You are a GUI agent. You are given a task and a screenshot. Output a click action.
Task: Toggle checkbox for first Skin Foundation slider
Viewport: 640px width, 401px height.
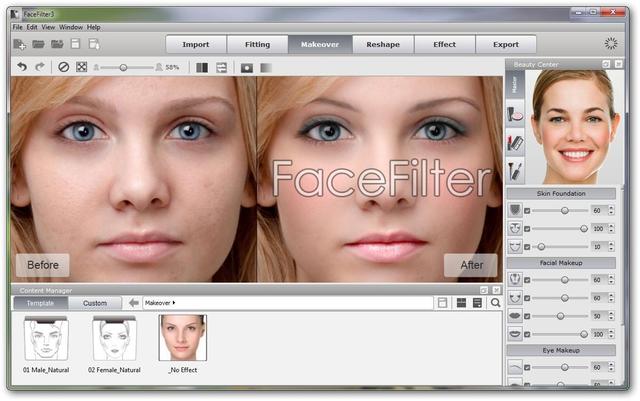tap(527, 211)
